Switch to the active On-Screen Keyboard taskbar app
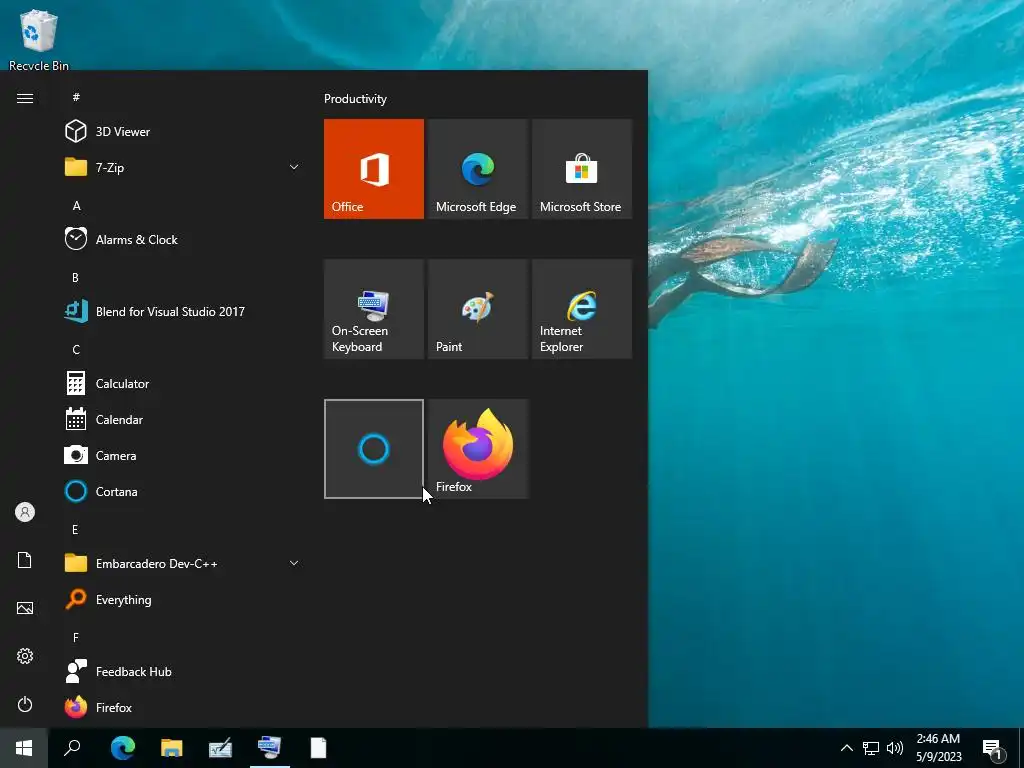The width and height of the screenshot is (1024, 768). 270,748
